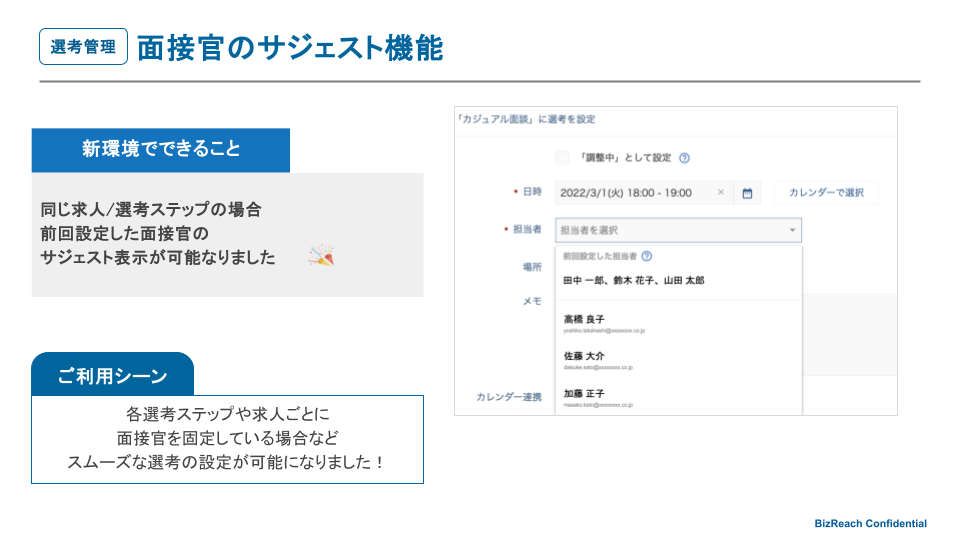Viewport: 960px width, 540px height.
Task: Click the カレンダー連携 label
Action: click(509, 397)
